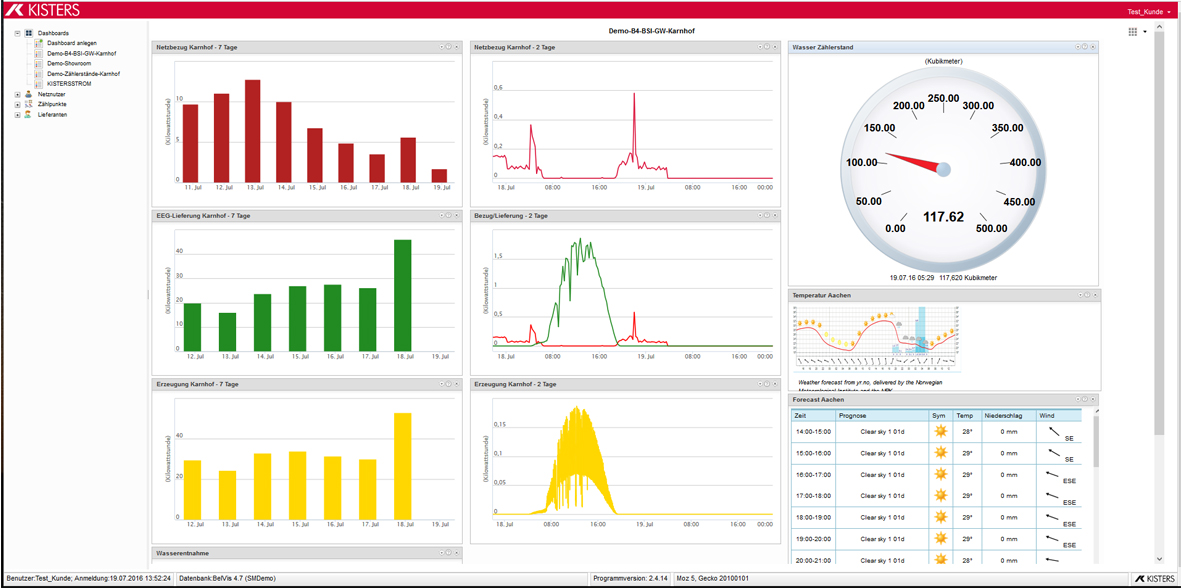Open the KISTERSSTROM dashboard entry
Screen dimensions: 1181x588
[69, 84]
